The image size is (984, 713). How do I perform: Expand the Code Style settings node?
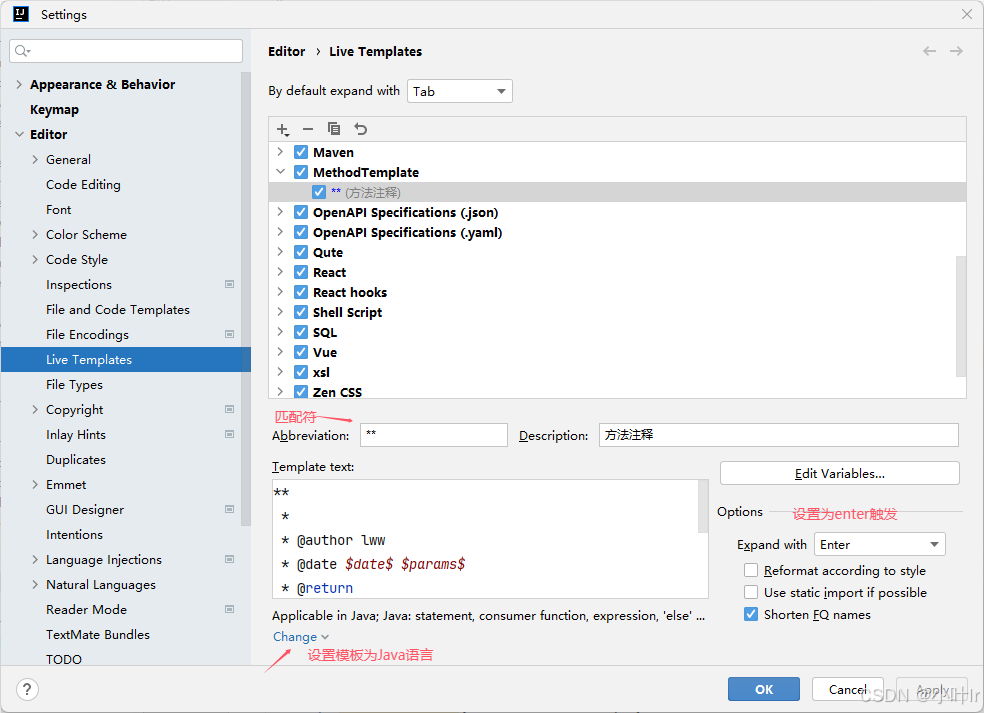[35, 259]
